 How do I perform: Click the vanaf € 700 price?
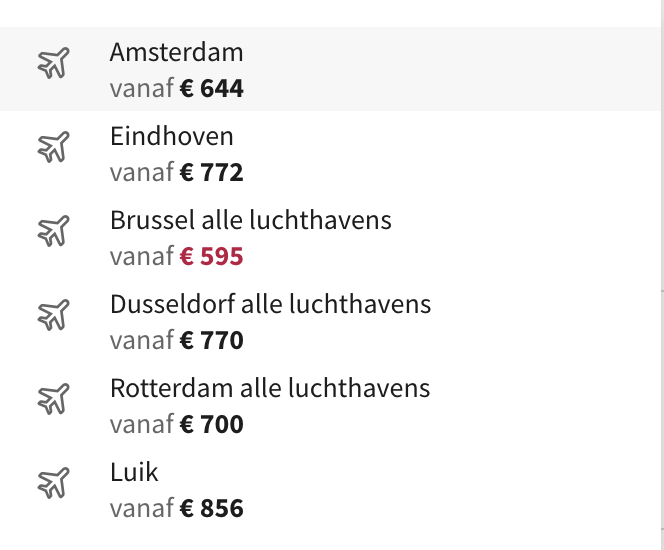pyautogui.click(x=177, y=424)
